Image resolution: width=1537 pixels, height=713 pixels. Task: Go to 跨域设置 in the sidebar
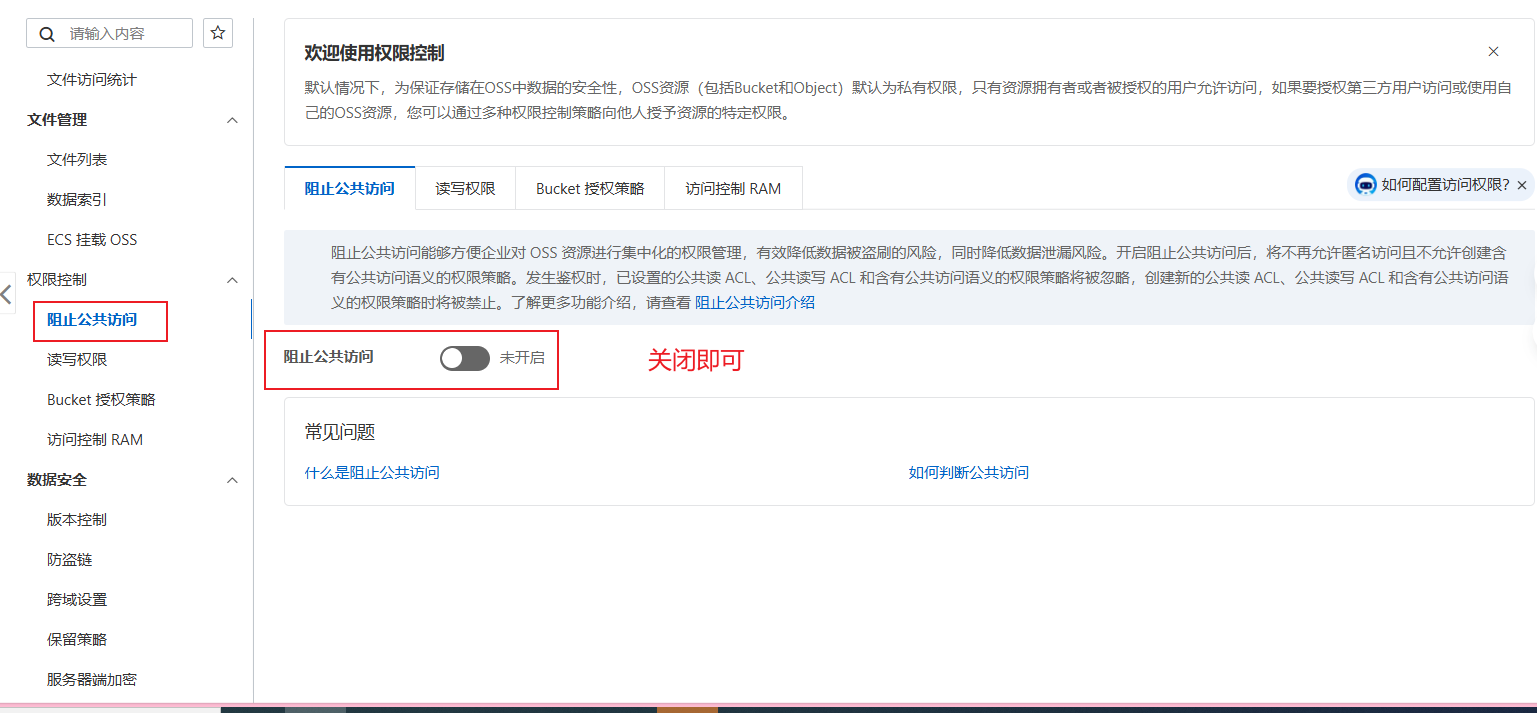(77, 600)
